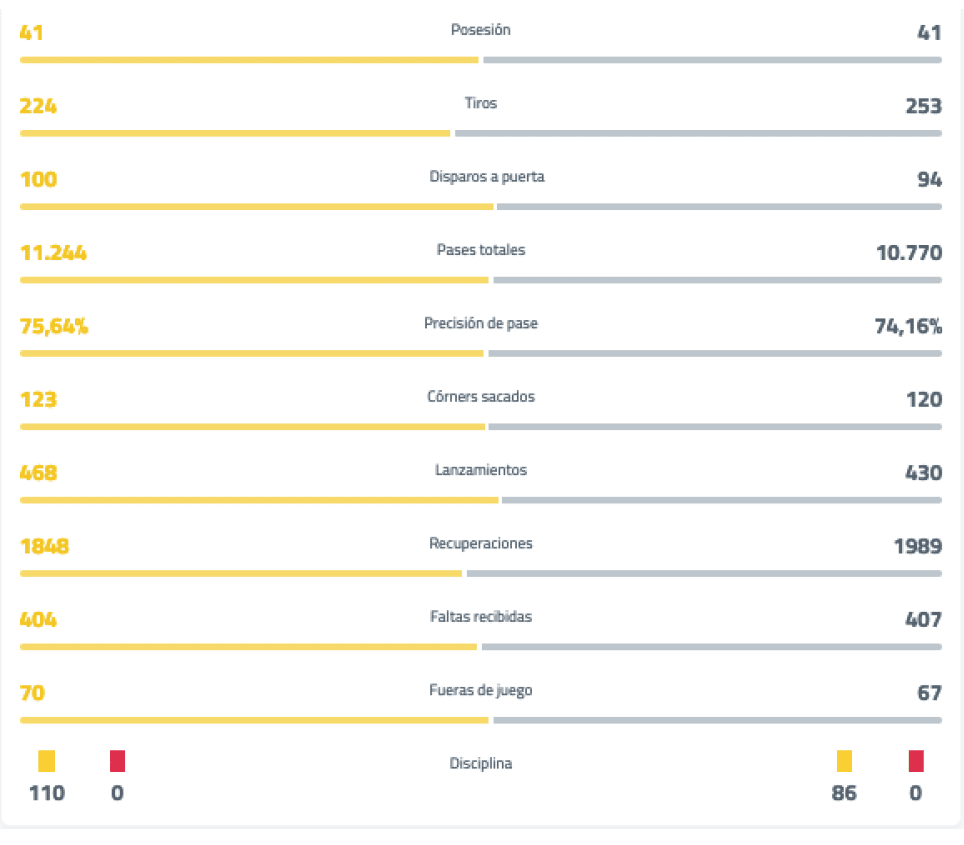Screen dimensions: 964x845
Task: Click the 11.244 passes total value
Action: point(53,253)
